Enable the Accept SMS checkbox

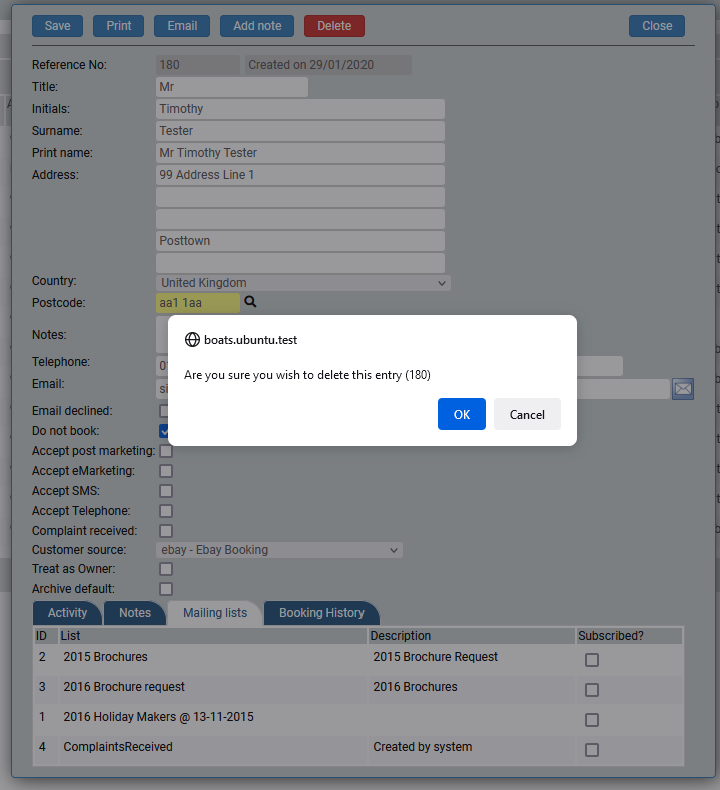[166, 491]
